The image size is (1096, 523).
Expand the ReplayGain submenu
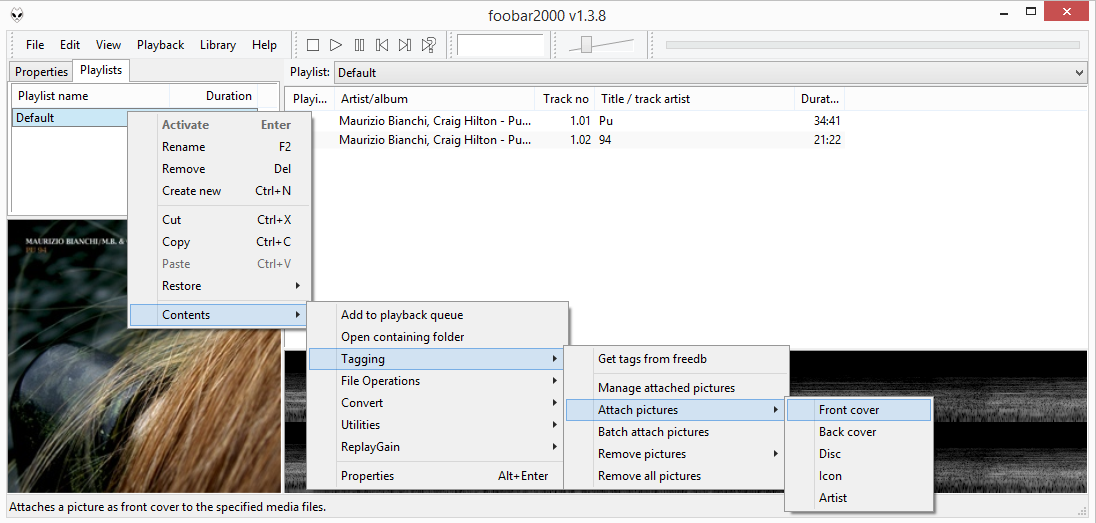click(x=438, y=447)
